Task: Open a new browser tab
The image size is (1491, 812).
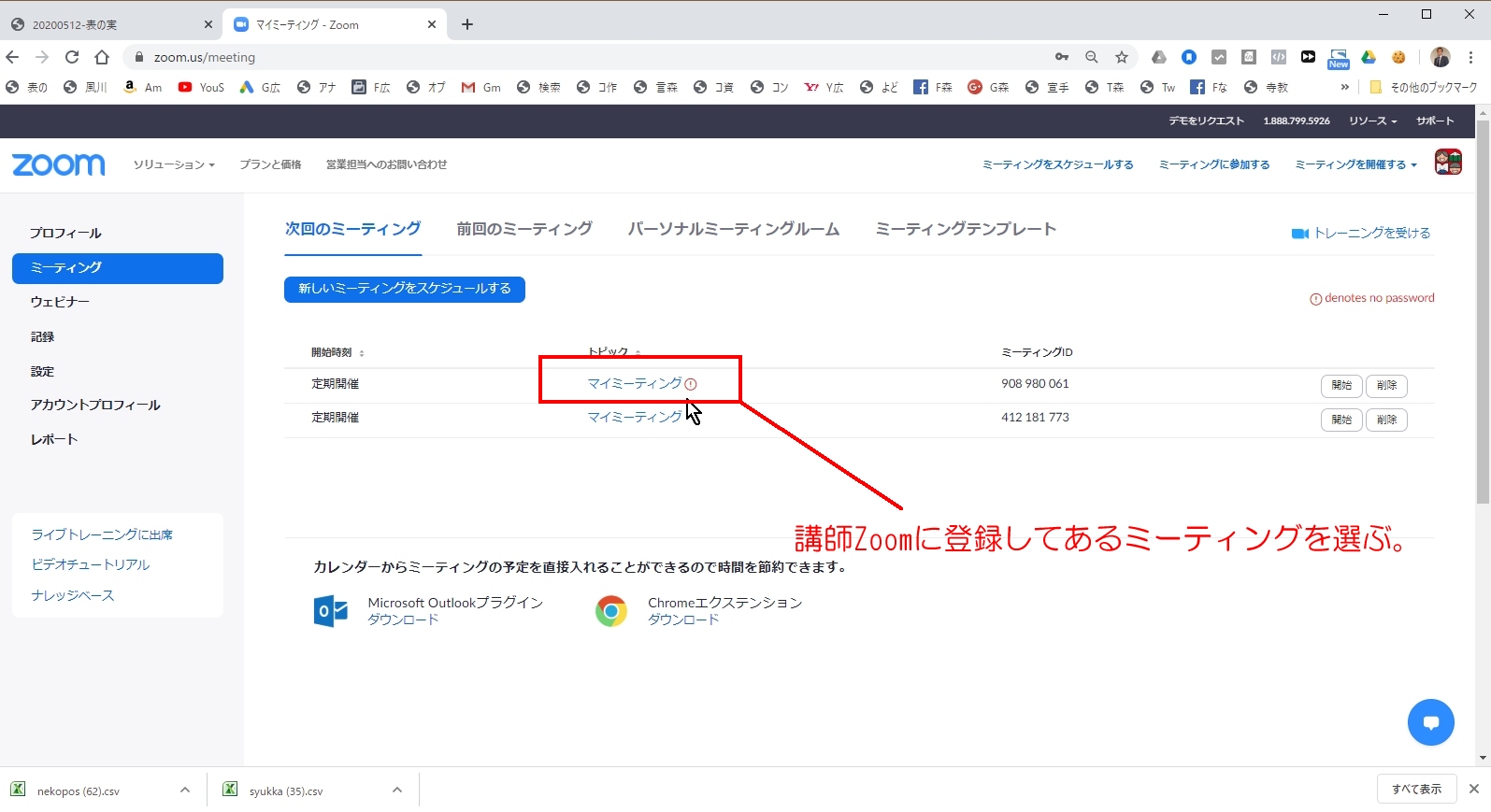Action: (467, 24)
